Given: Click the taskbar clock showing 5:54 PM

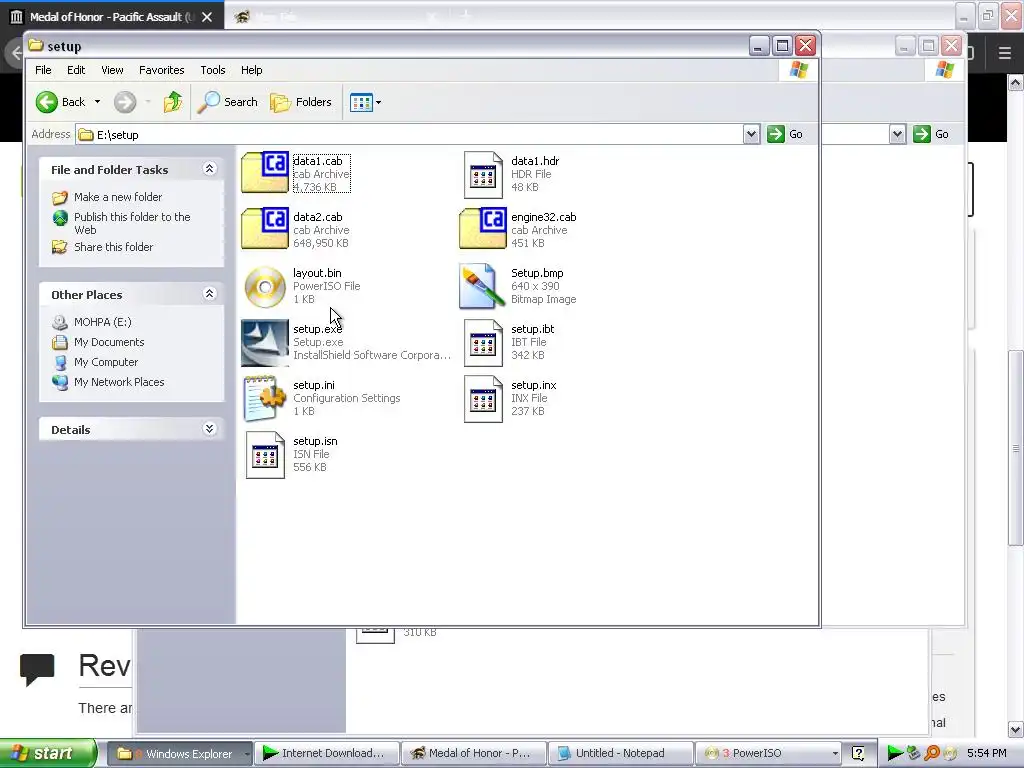Looking at the screenshot, I should click(x=986, y=754).
